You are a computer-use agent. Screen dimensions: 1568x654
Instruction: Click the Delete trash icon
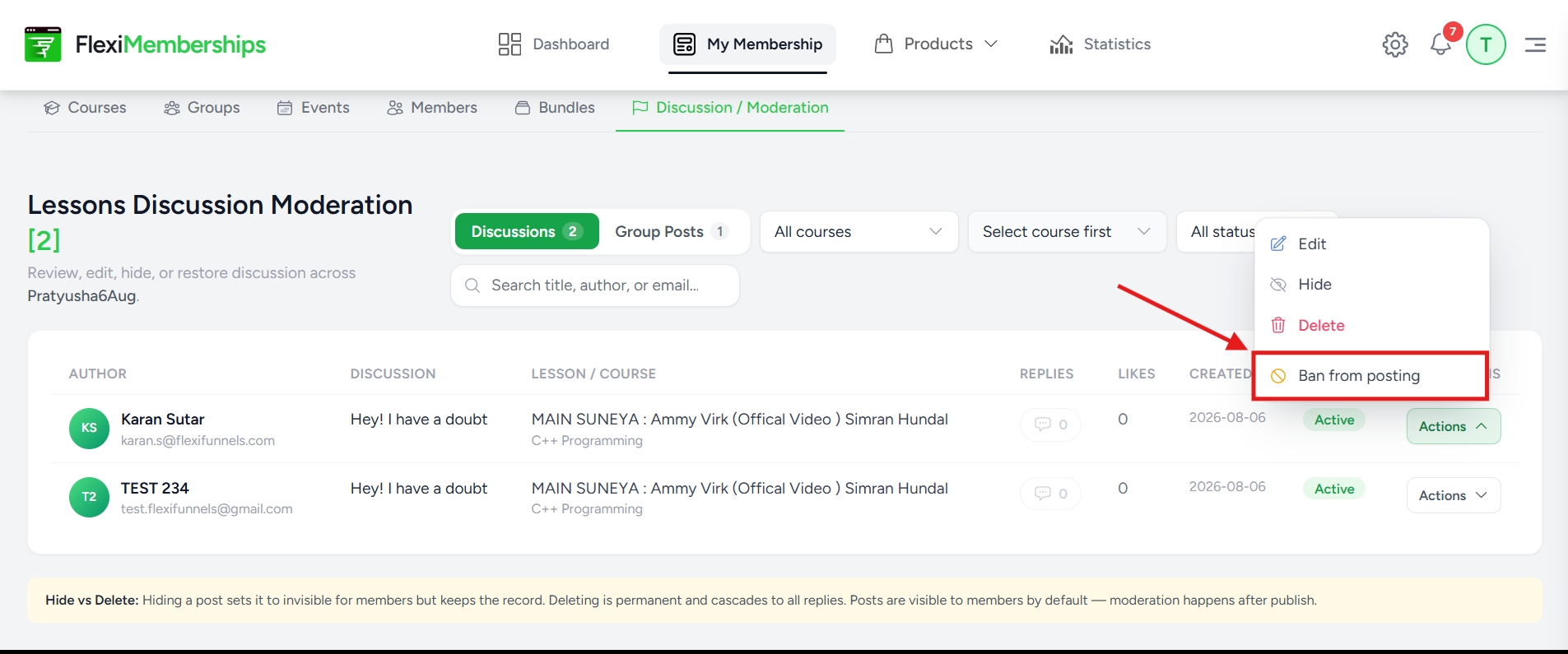1278,325
